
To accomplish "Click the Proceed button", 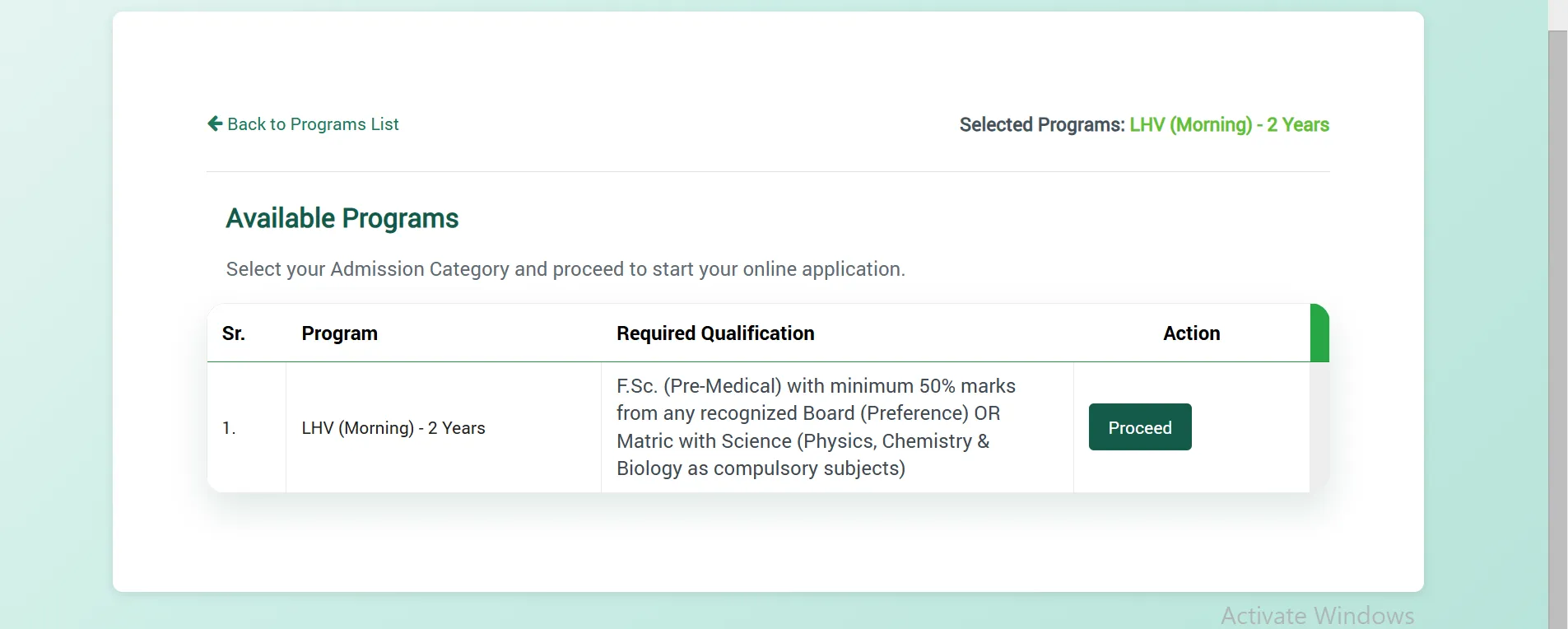I will [x=1139, y=426].
